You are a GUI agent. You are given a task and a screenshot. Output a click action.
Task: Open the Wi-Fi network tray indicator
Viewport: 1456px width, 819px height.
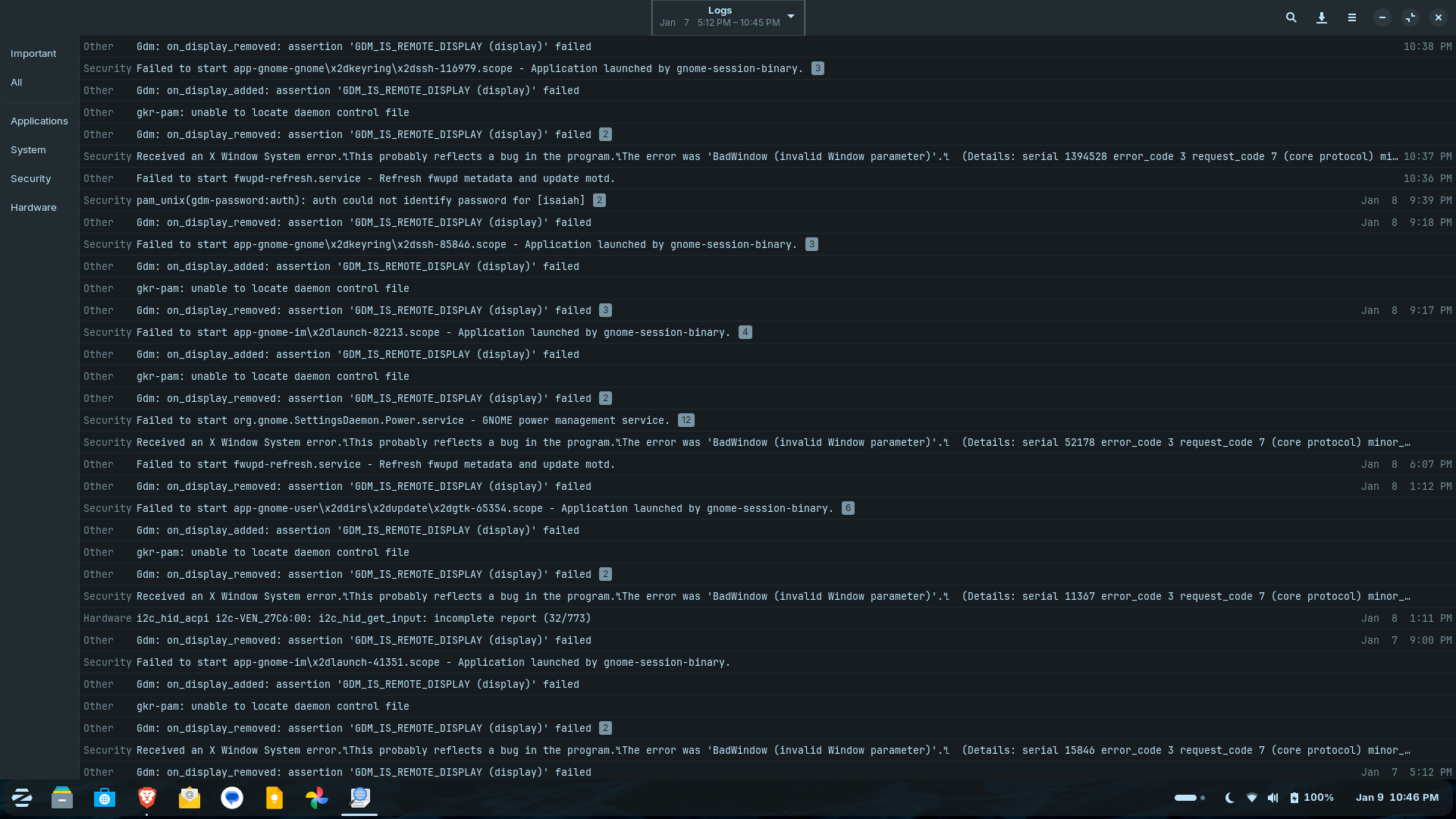pyautogui.click(x=1252, y=798)
